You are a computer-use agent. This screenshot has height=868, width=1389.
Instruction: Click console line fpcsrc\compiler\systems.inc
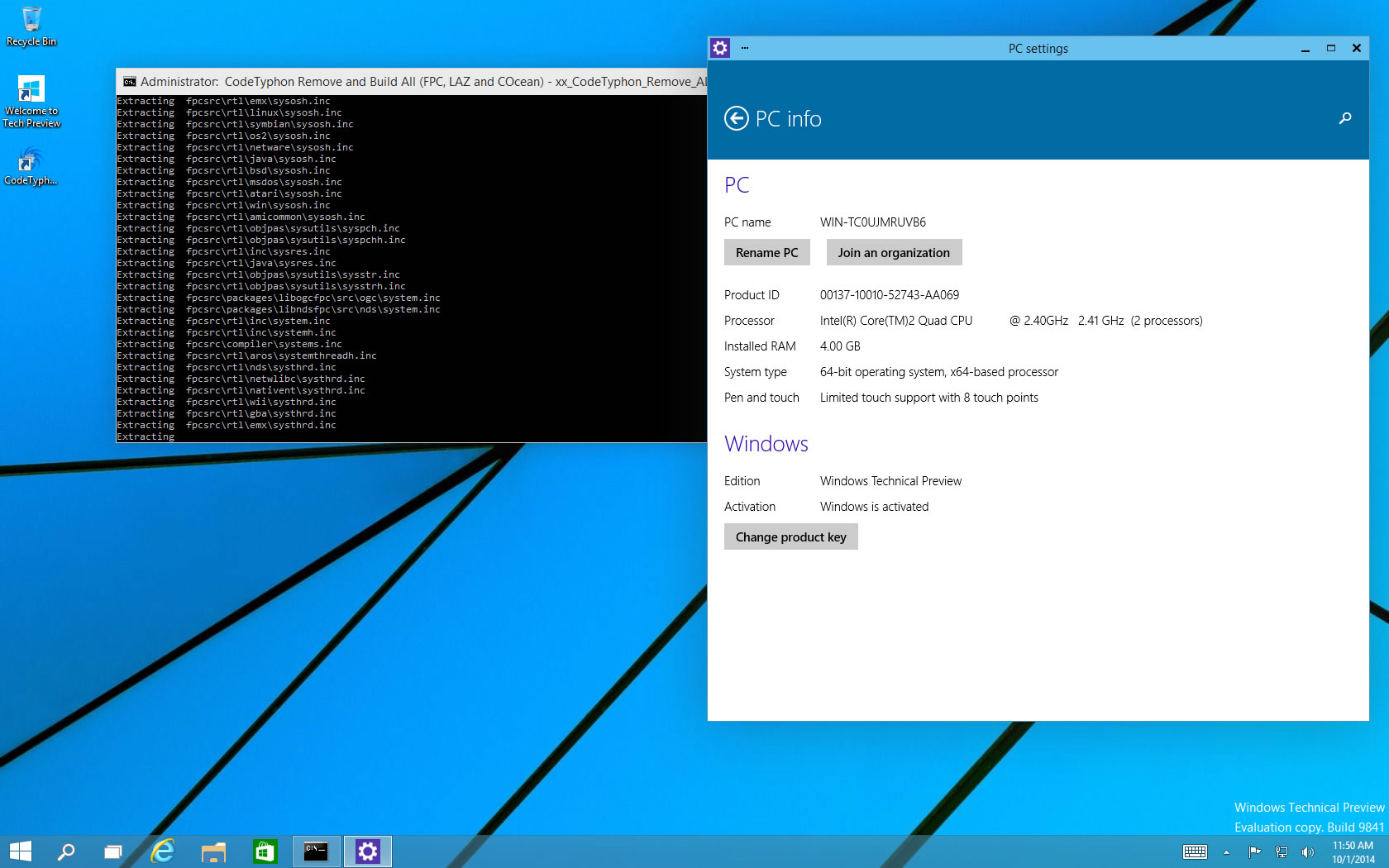264,344
